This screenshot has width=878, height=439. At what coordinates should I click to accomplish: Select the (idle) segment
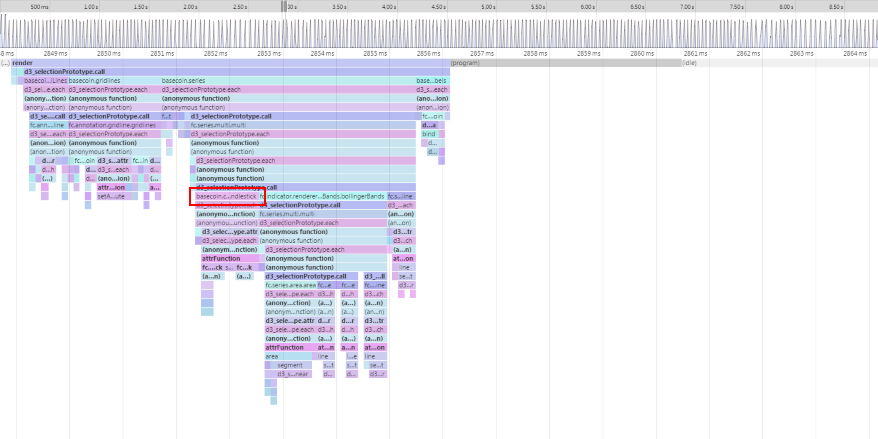tap(688, 63)
